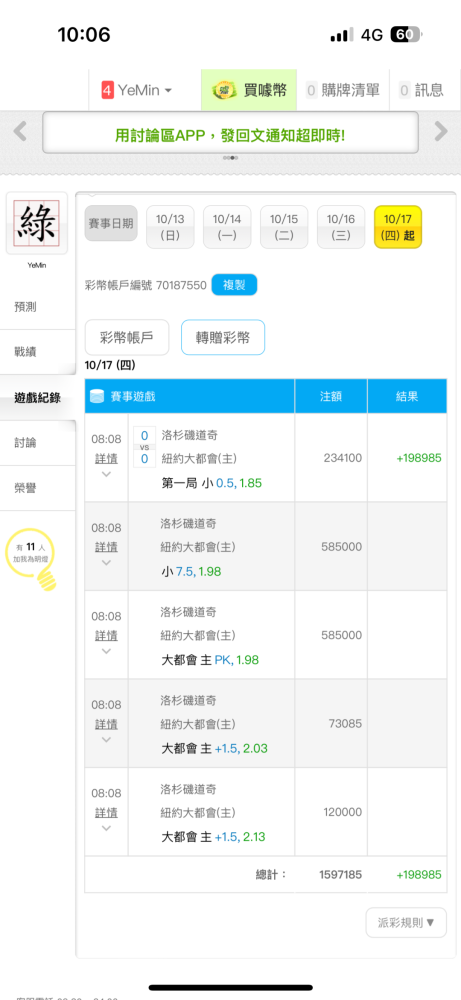Select the 10/17 (四) 起 date tab
461x1000 pixels.
point(398,227)
